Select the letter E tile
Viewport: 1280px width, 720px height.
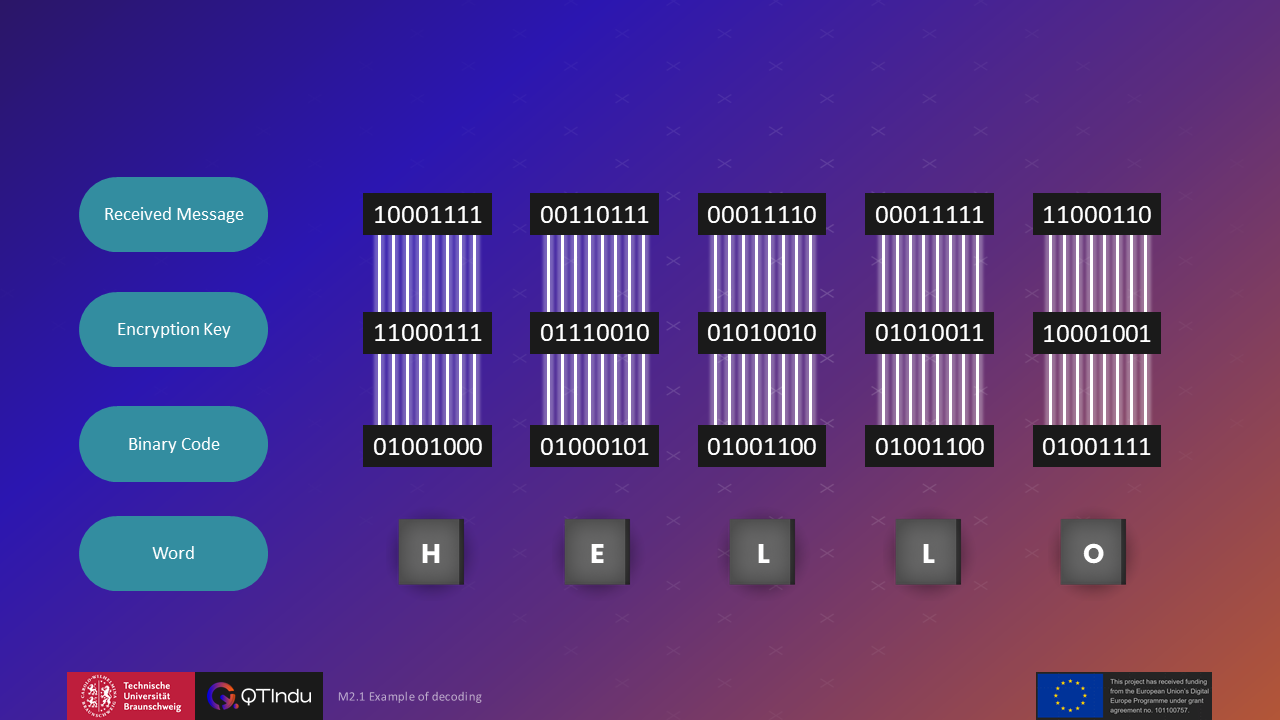[x=596, y=552]
